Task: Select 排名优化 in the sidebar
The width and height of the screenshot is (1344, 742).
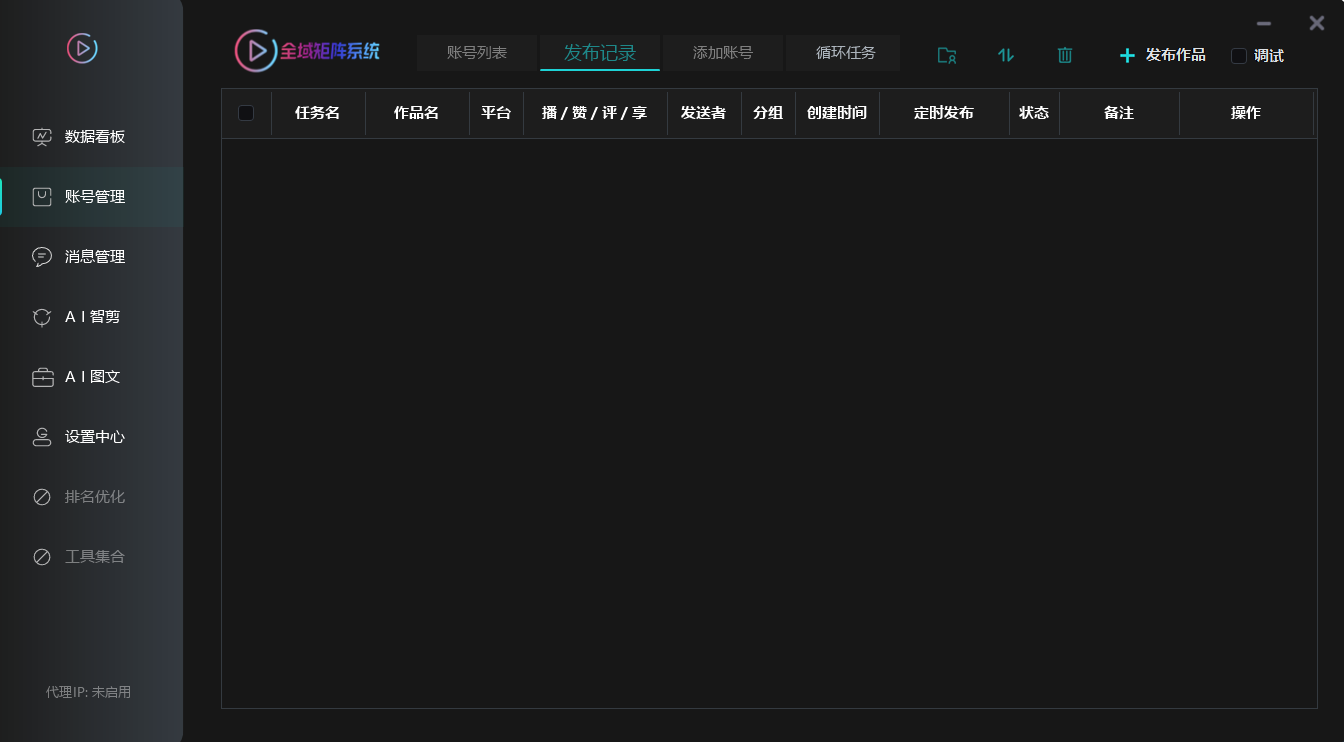Action: point(95,497)
